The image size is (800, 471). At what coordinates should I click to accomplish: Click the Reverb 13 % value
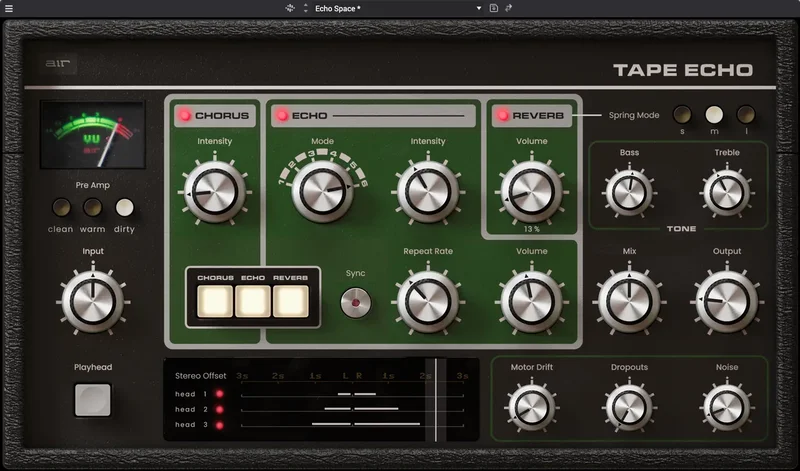[x=531, y=229]
